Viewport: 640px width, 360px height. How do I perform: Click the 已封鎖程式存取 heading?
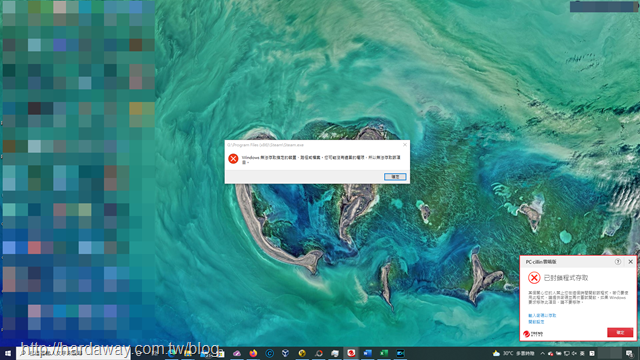[566, 278]
